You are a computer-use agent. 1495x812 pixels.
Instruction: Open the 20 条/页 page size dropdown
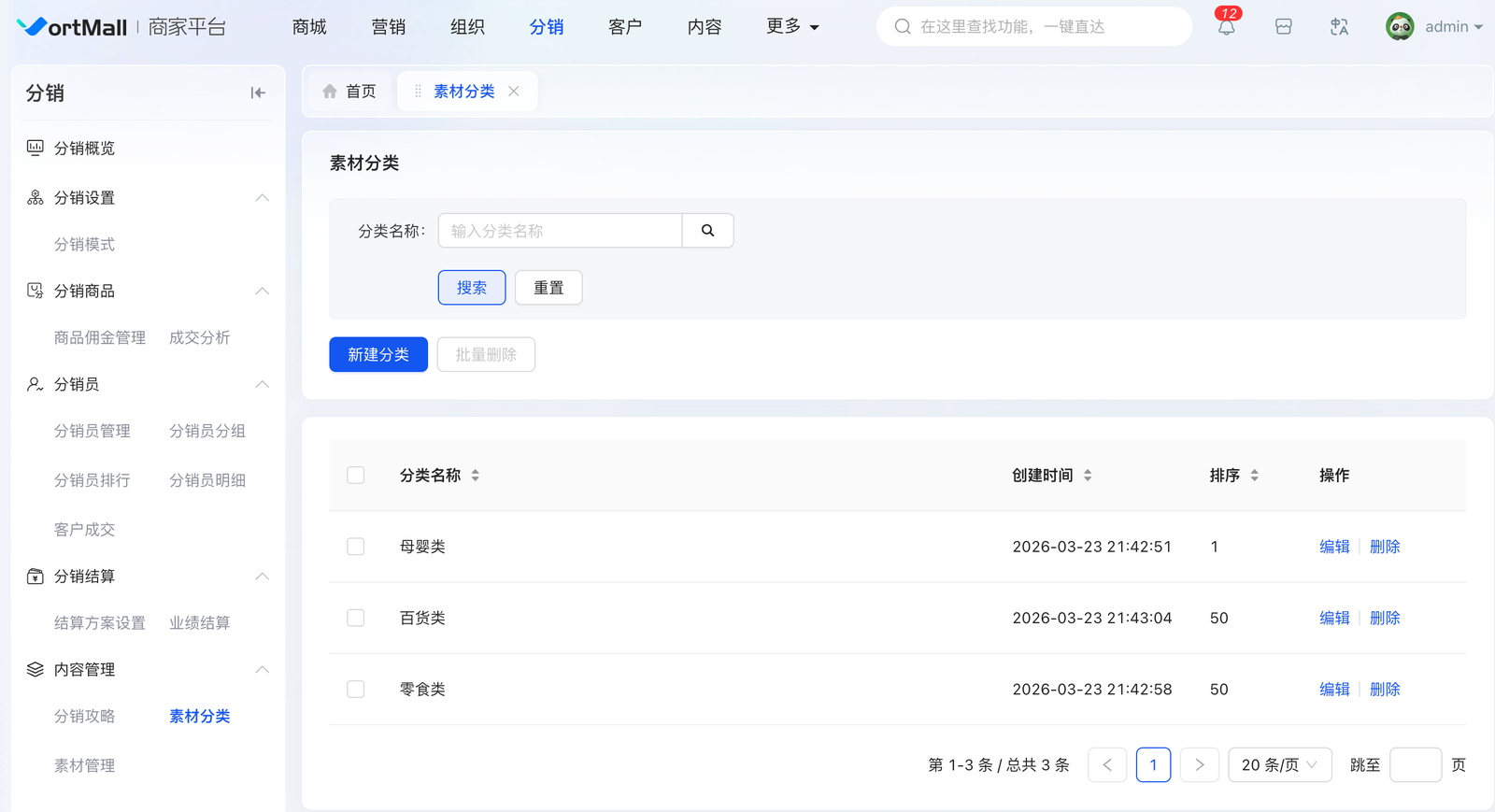1279,765
